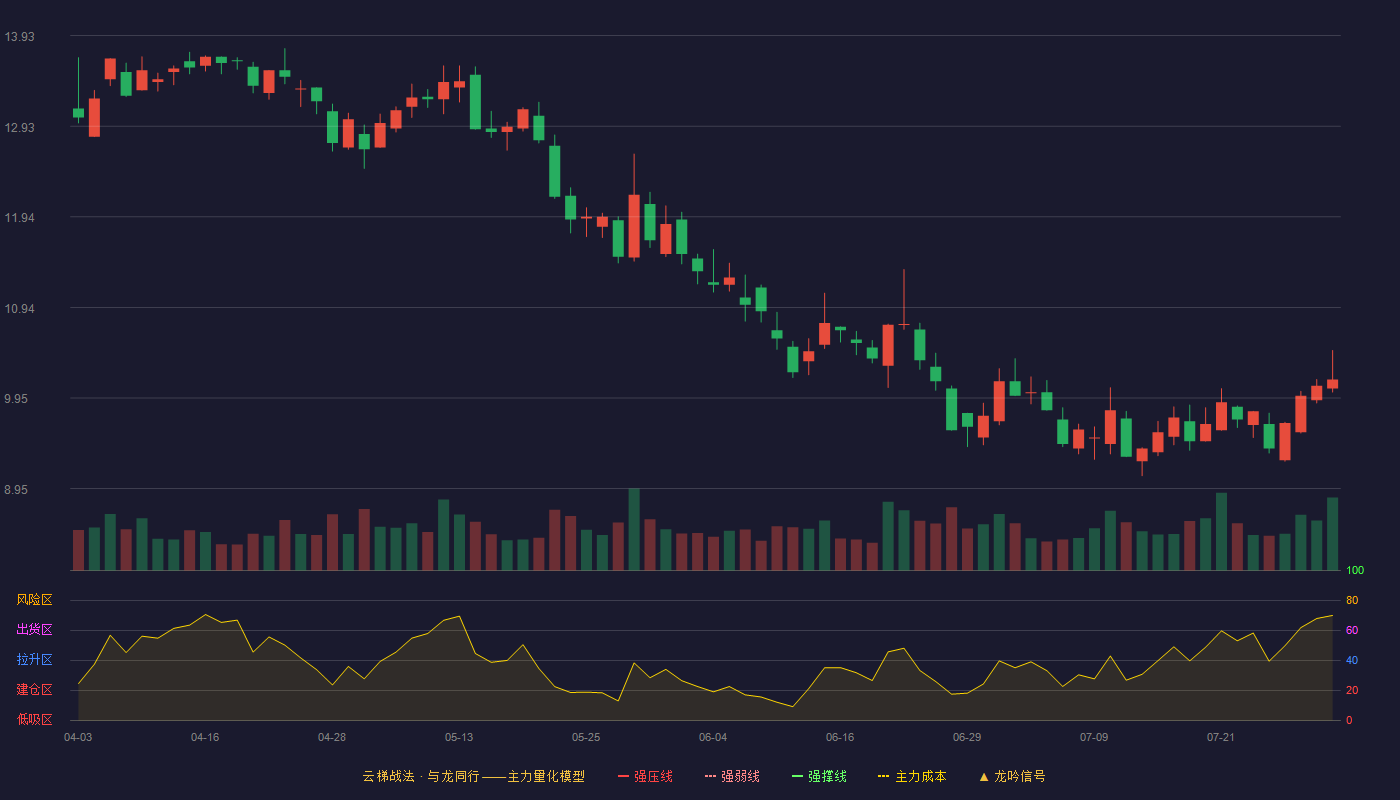1400x800 pixels.
Task: Pick the 07-21 date on the time axis
Action: coord(1221,737)
